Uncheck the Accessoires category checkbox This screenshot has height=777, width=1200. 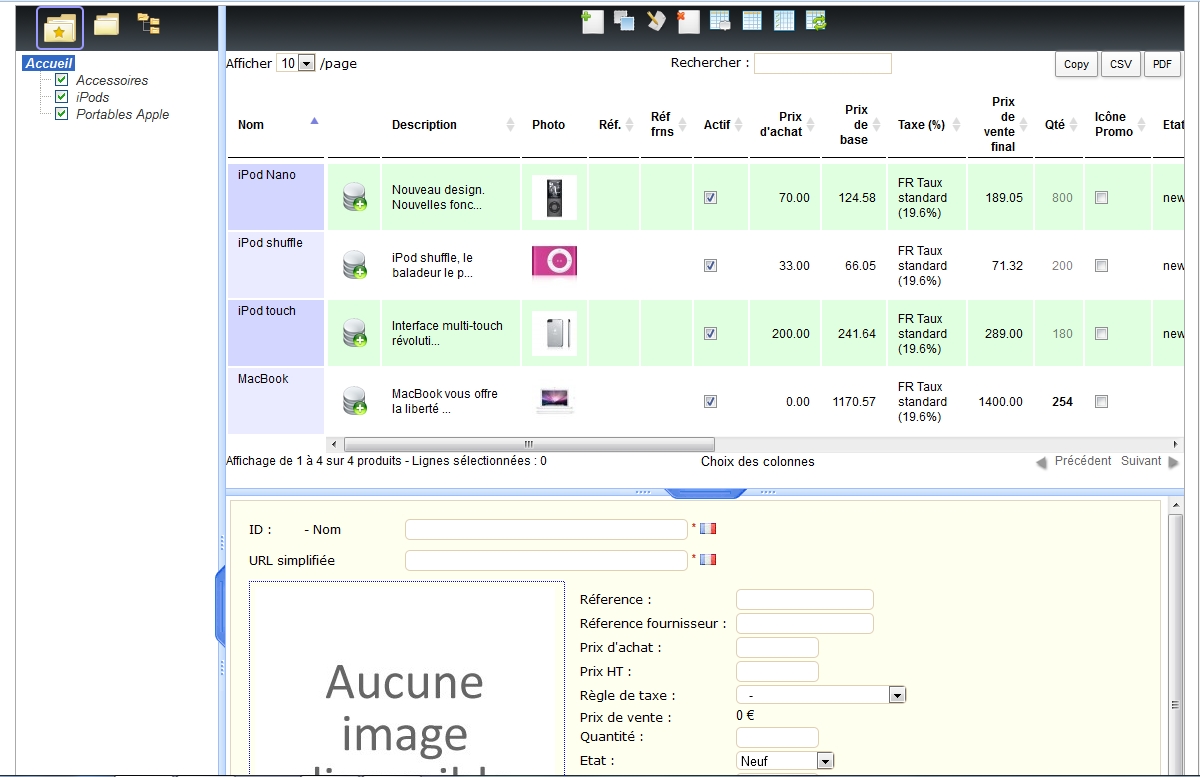62,80
